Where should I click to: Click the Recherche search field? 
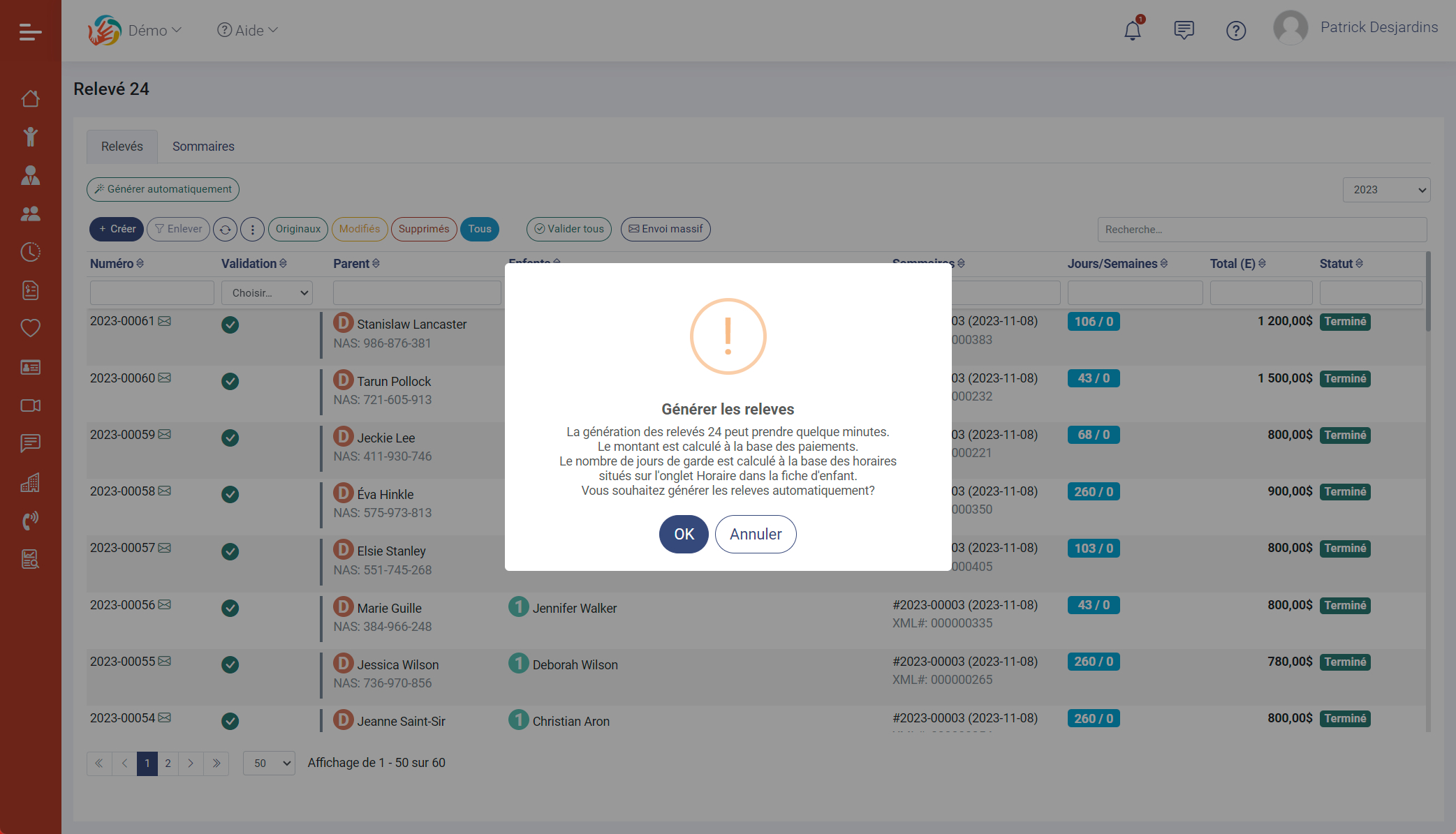[x=1261, y=230]
